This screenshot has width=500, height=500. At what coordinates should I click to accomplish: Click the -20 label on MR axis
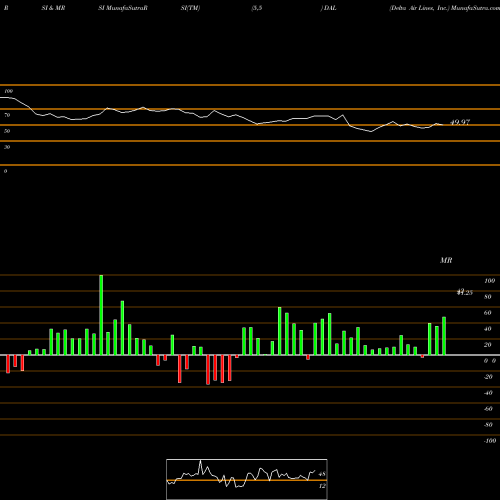pyautogui.click(x=488, y=377)
